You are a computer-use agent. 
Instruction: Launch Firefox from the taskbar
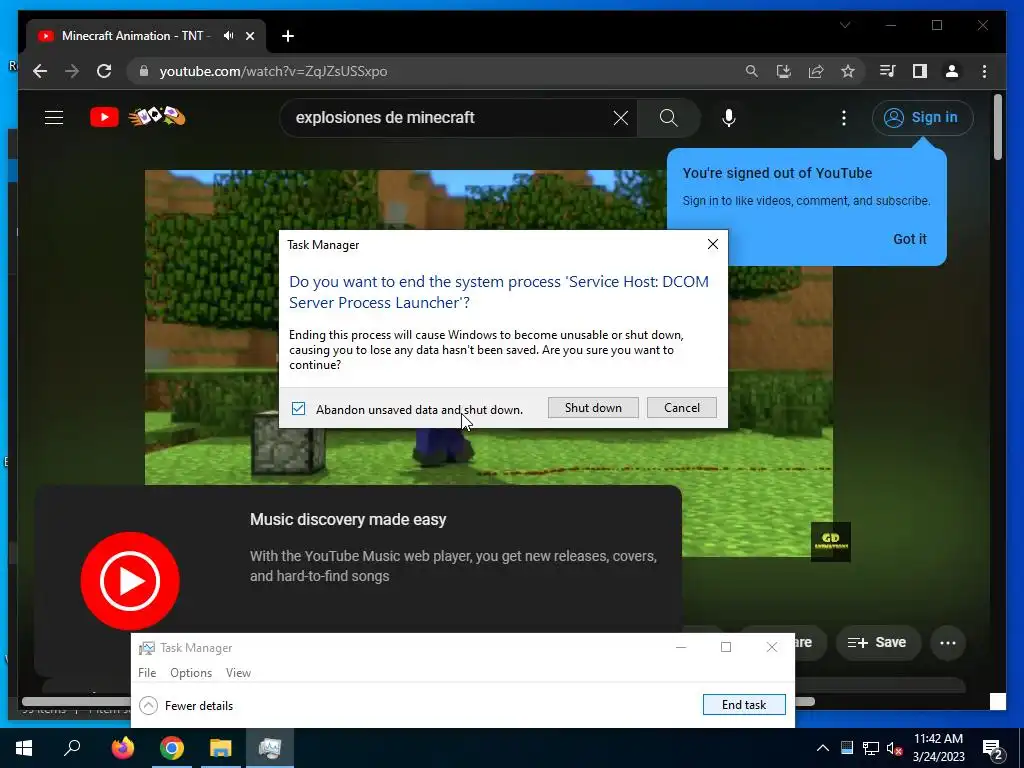tap(122, 748)
